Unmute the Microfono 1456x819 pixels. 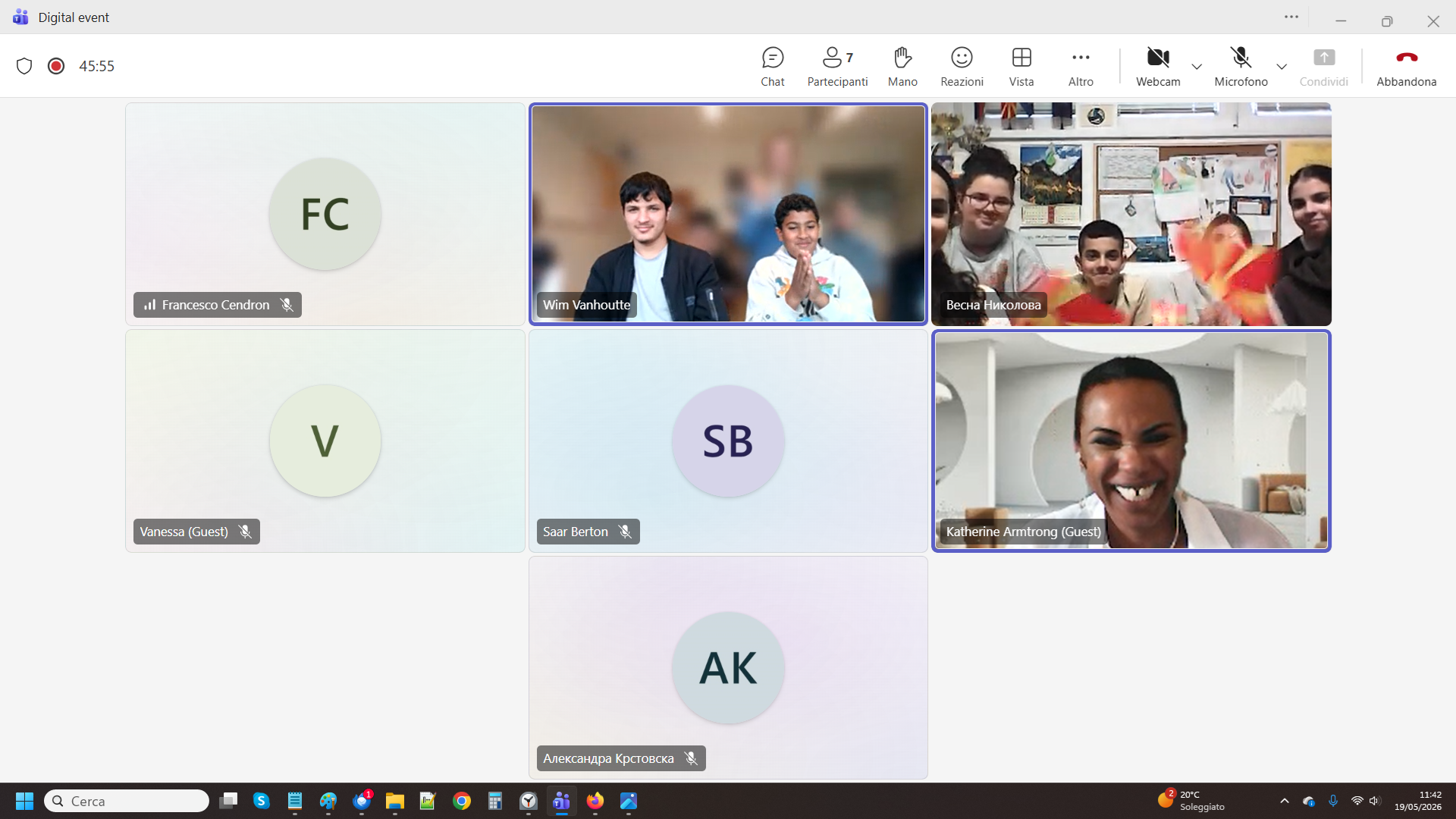1241,67
